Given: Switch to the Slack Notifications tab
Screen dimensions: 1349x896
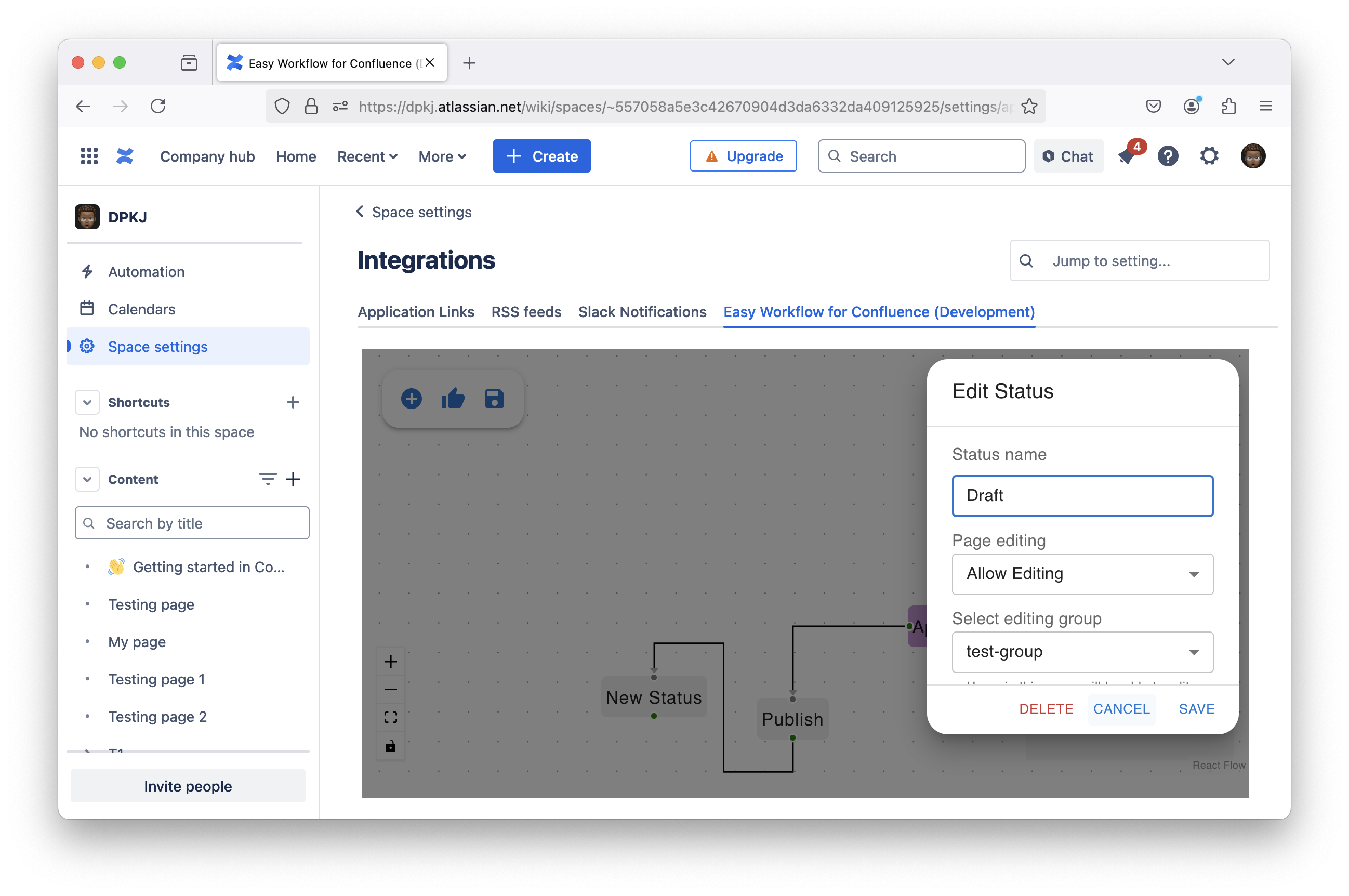Looking at the screenshot, I should coord(642,312).
